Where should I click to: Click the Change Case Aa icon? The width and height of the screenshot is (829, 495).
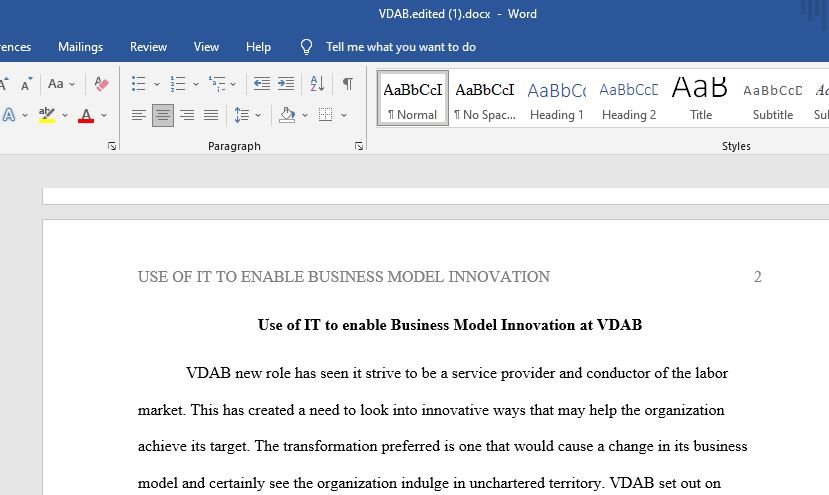[x=56, y=84]
